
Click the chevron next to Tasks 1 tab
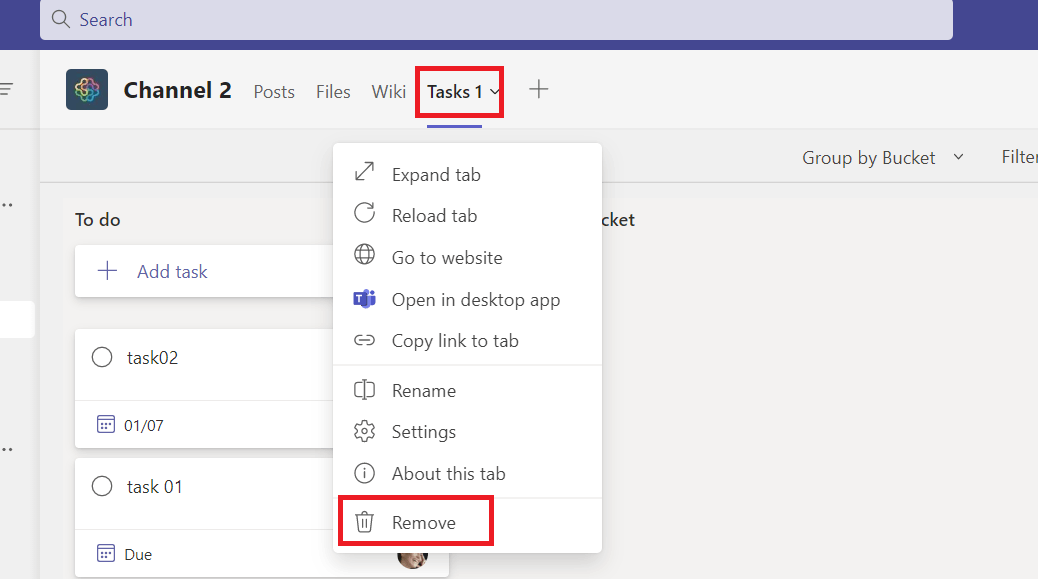tap(495, 92)
